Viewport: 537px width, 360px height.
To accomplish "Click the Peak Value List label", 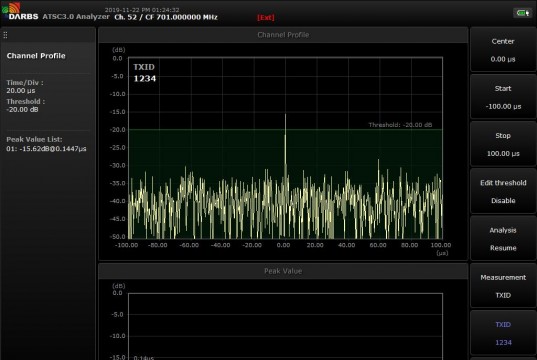I will [x=34, y=139].
